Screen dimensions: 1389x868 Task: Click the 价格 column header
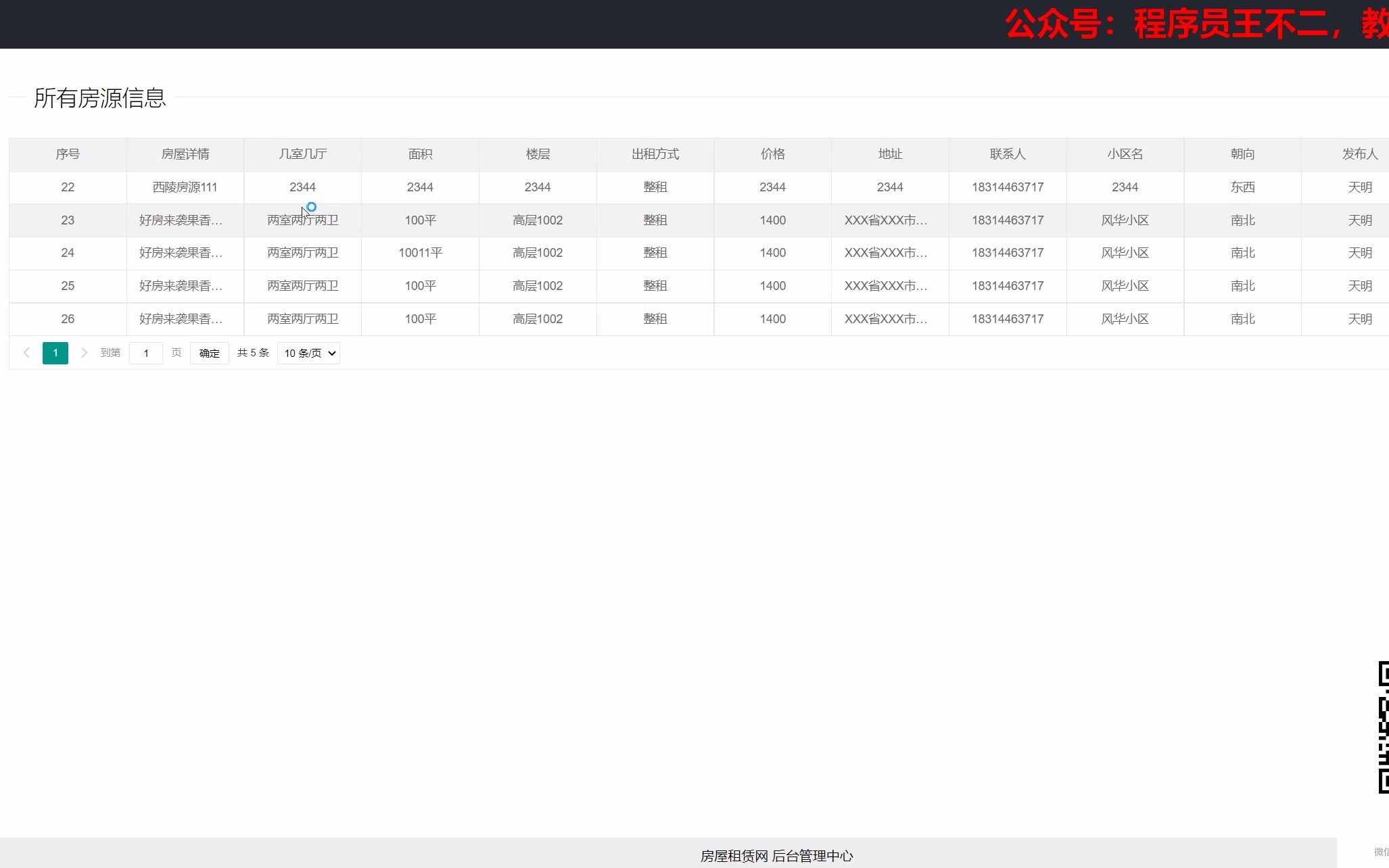click(773, 154)
